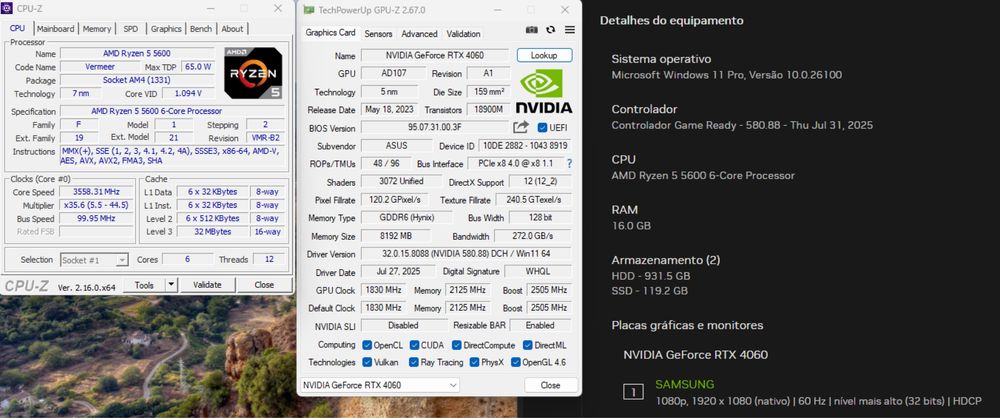Click the Ryzen 5 logo in CPU-Z
The width and height of the screenshot is (1000, 418).
pyautogui.click(x=253, y=73)
